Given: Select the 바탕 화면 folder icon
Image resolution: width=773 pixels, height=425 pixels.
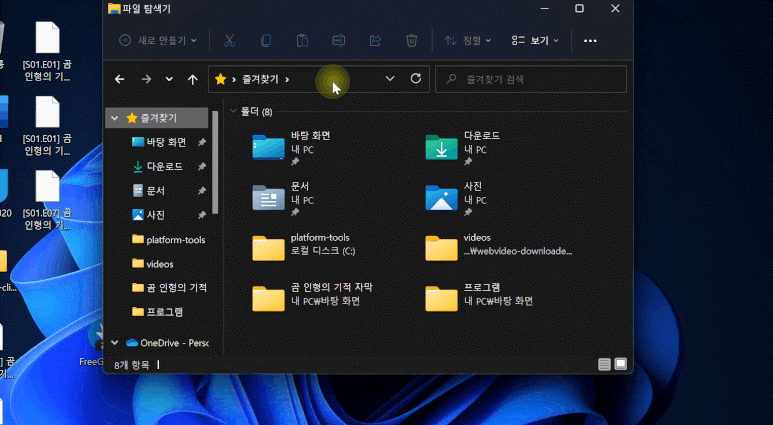Looking at the screenshot, I should 269,147.
